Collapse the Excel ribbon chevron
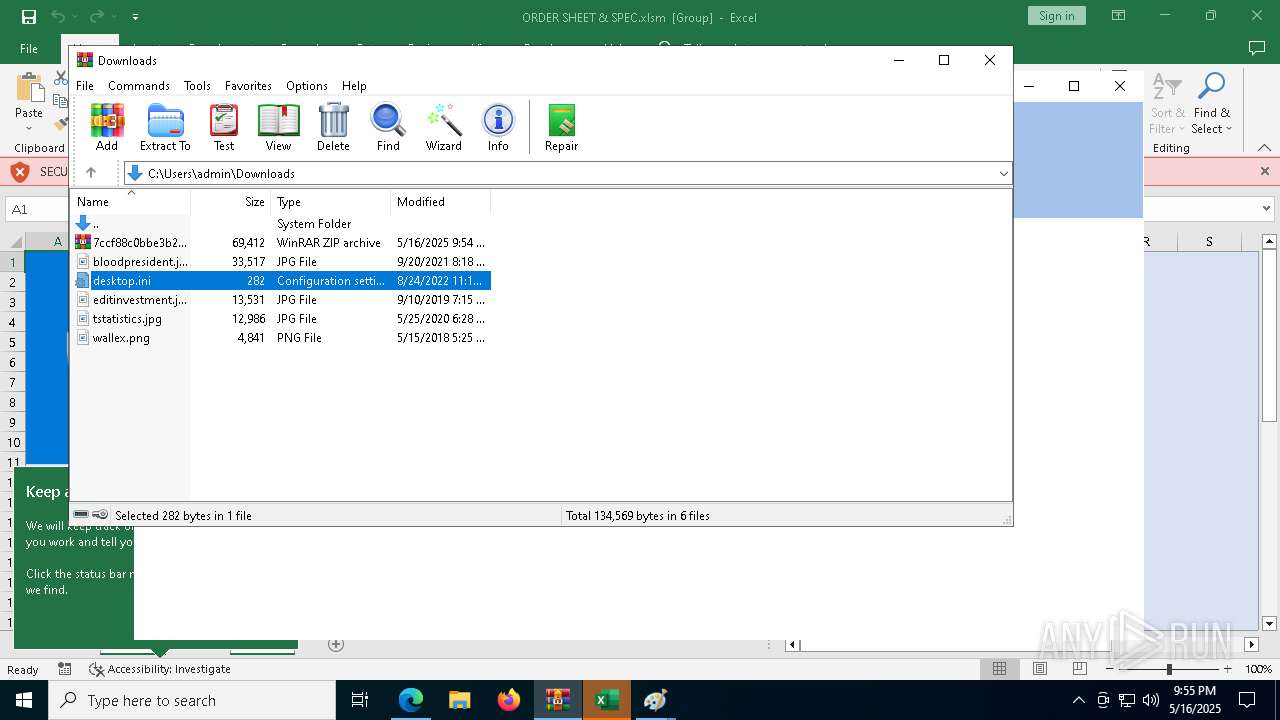1280x720 pixels. [1264, 148]
